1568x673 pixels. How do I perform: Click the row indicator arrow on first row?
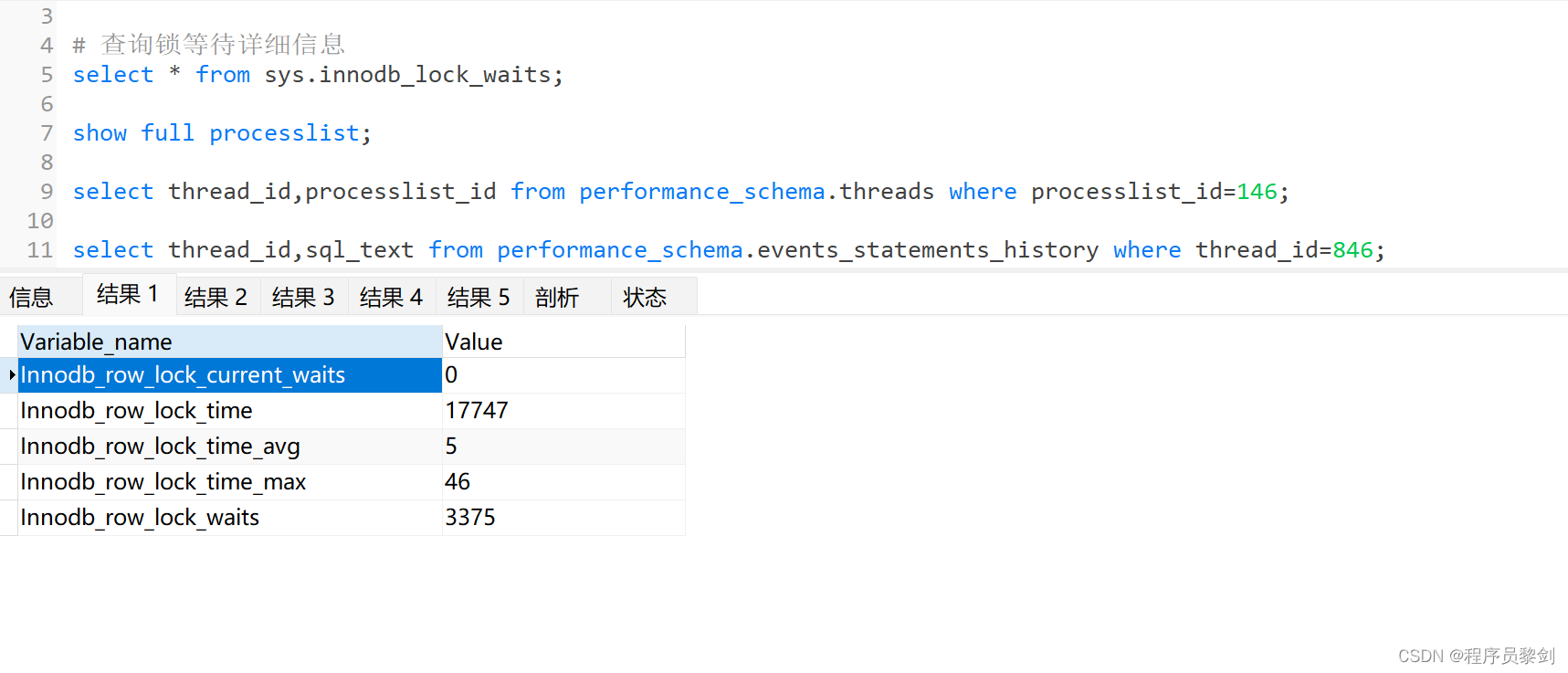11,375
